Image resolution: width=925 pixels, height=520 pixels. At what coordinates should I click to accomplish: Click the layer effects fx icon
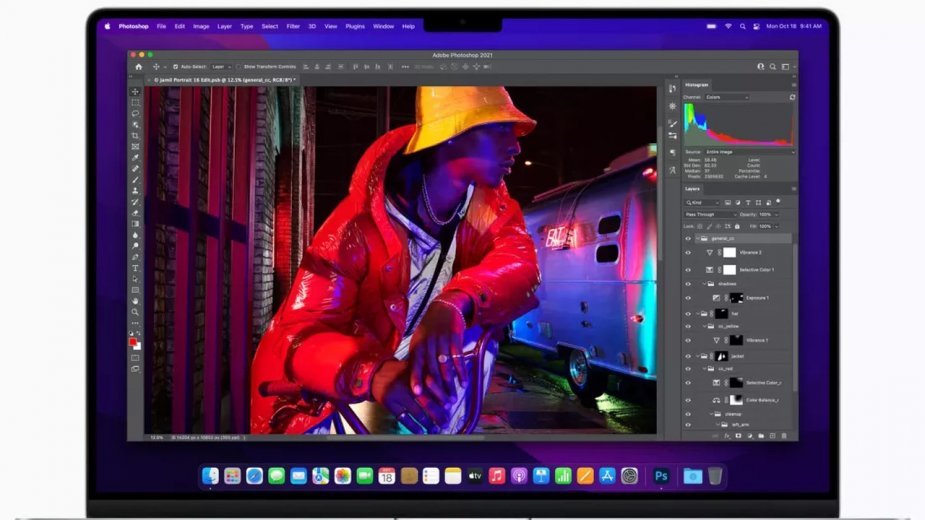[x=727, y=436]
